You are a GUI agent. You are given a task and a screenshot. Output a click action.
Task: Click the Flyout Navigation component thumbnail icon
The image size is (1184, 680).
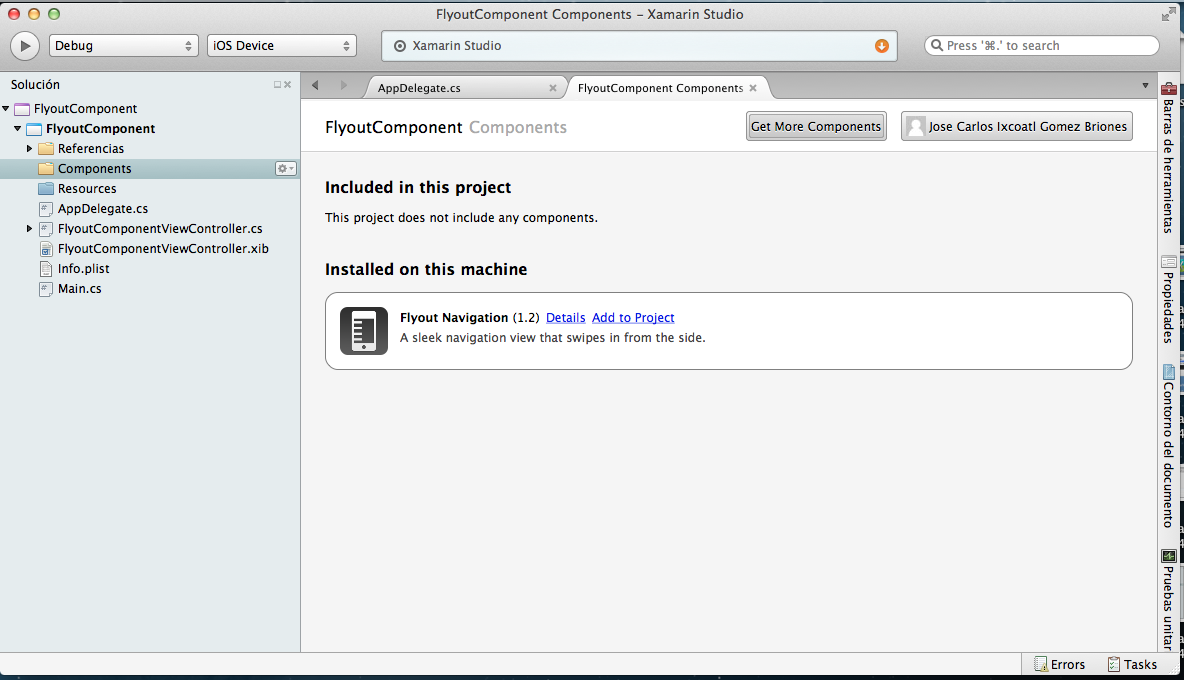[363, 330]
